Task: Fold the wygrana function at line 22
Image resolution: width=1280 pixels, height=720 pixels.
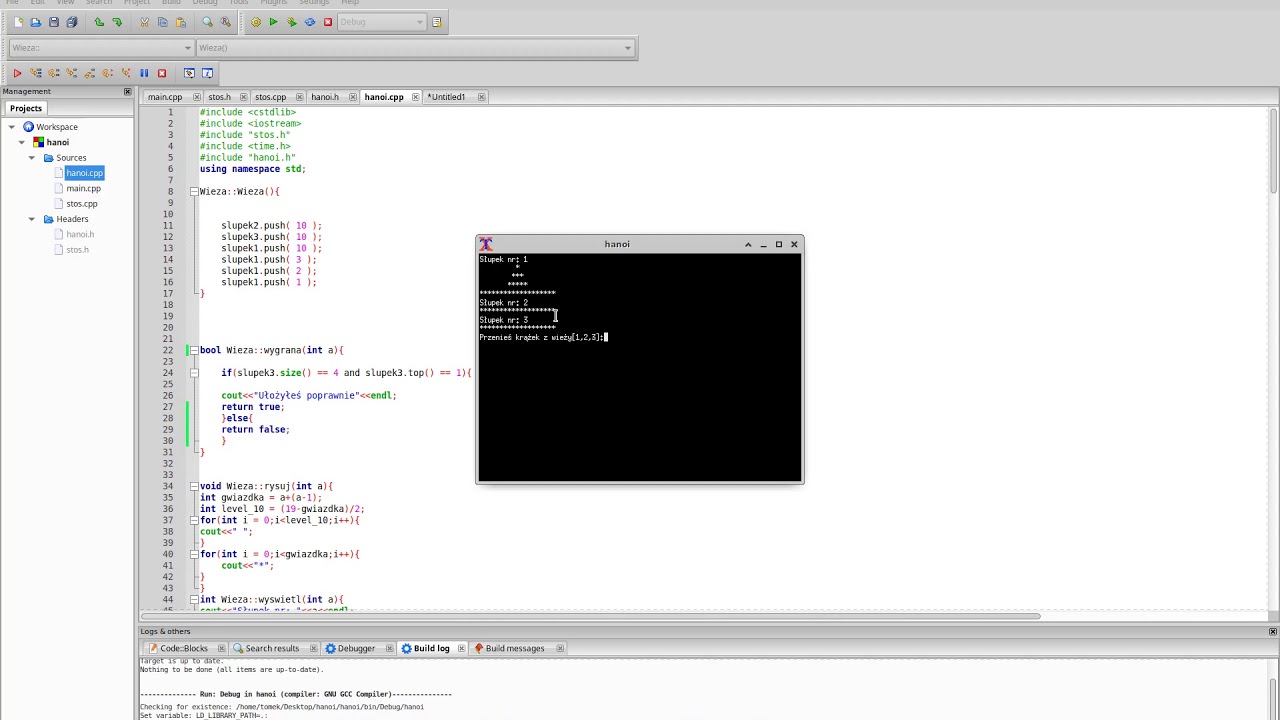Action: coord(193,350)
